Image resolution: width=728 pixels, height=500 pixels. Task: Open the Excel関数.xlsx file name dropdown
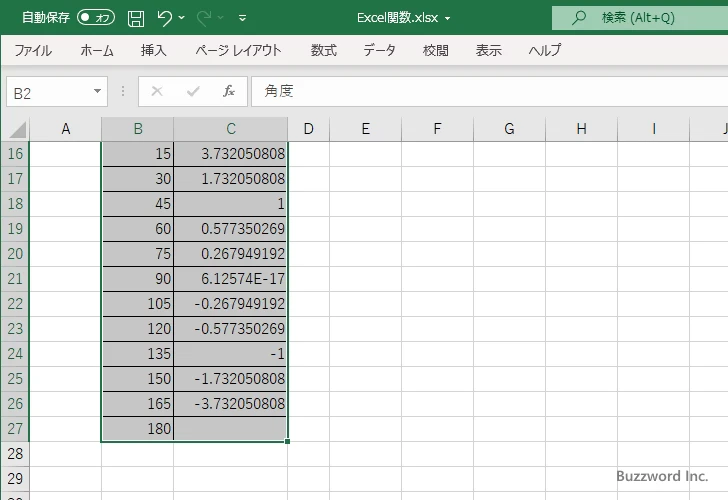click(x=448, y=18)
